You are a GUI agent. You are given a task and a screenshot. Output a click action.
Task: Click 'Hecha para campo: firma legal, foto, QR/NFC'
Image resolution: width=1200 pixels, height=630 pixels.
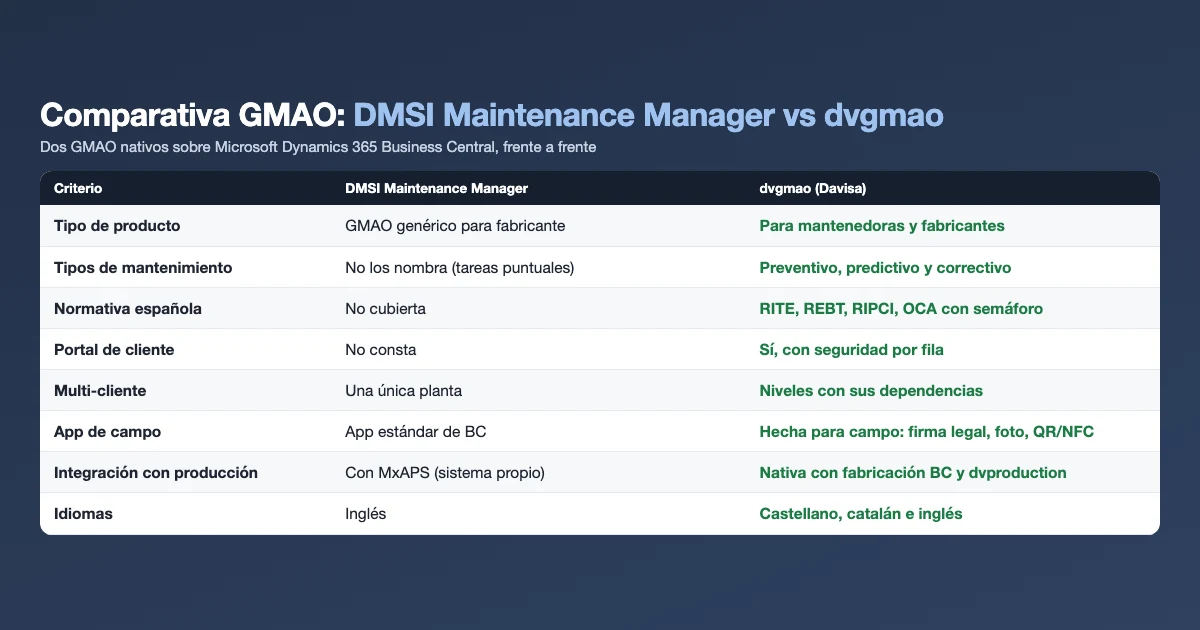click(929, 431)
